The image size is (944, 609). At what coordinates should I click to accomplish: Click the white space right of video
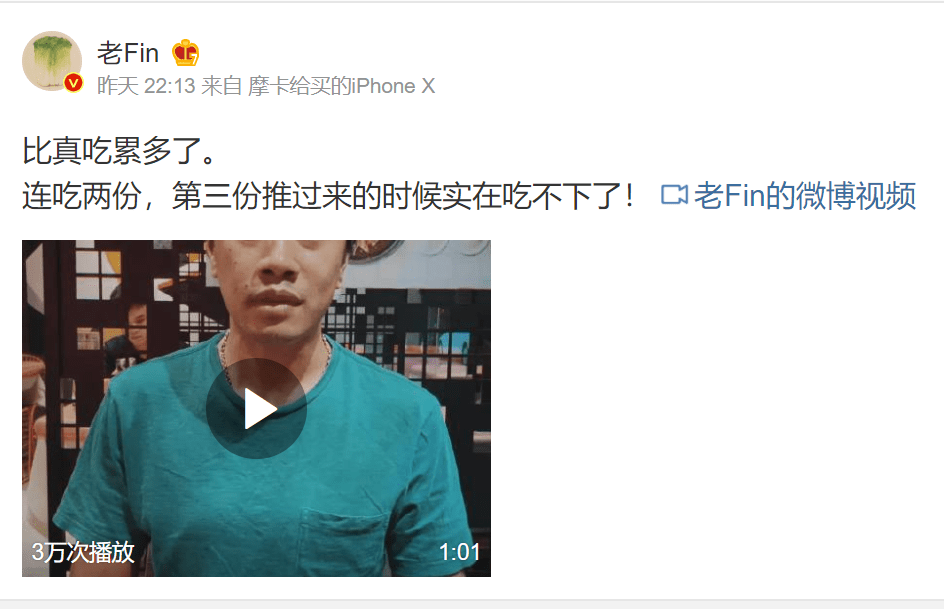coord(716,409)
